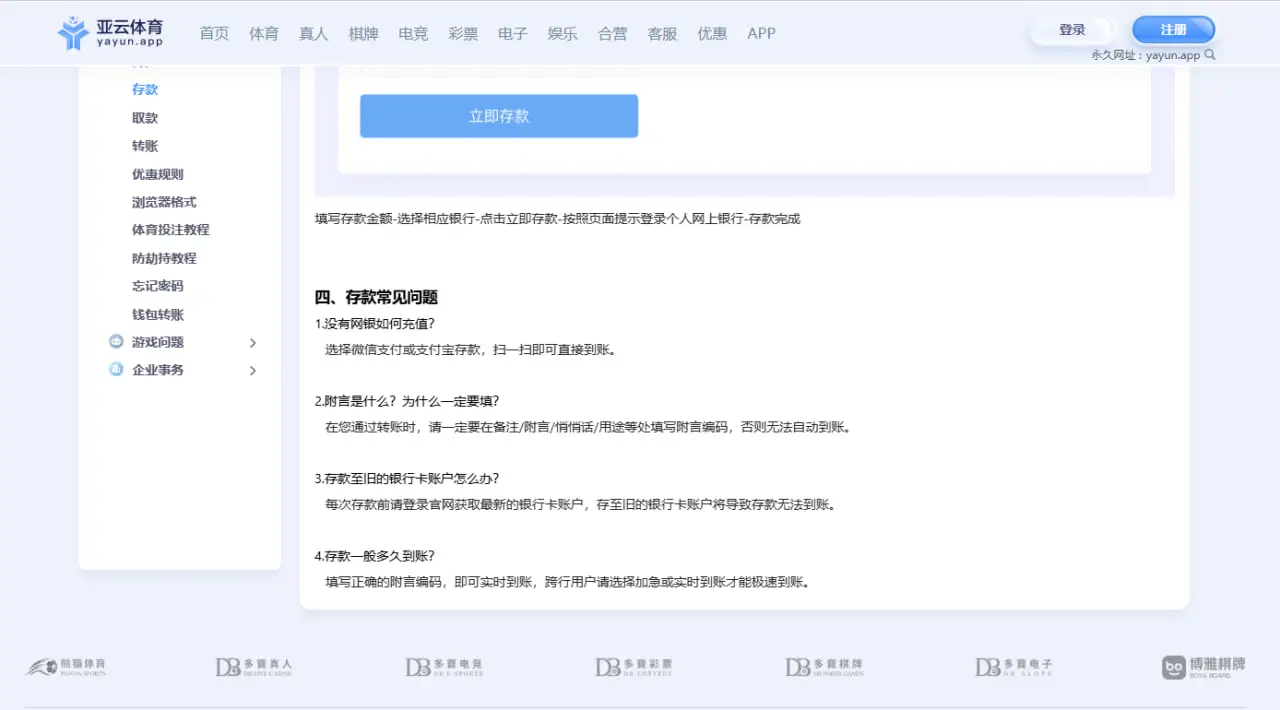Click the 企业事务 sidebar icon
Image resolution: width=1280 pixels, height=710 pixels.
coord(116,370)
